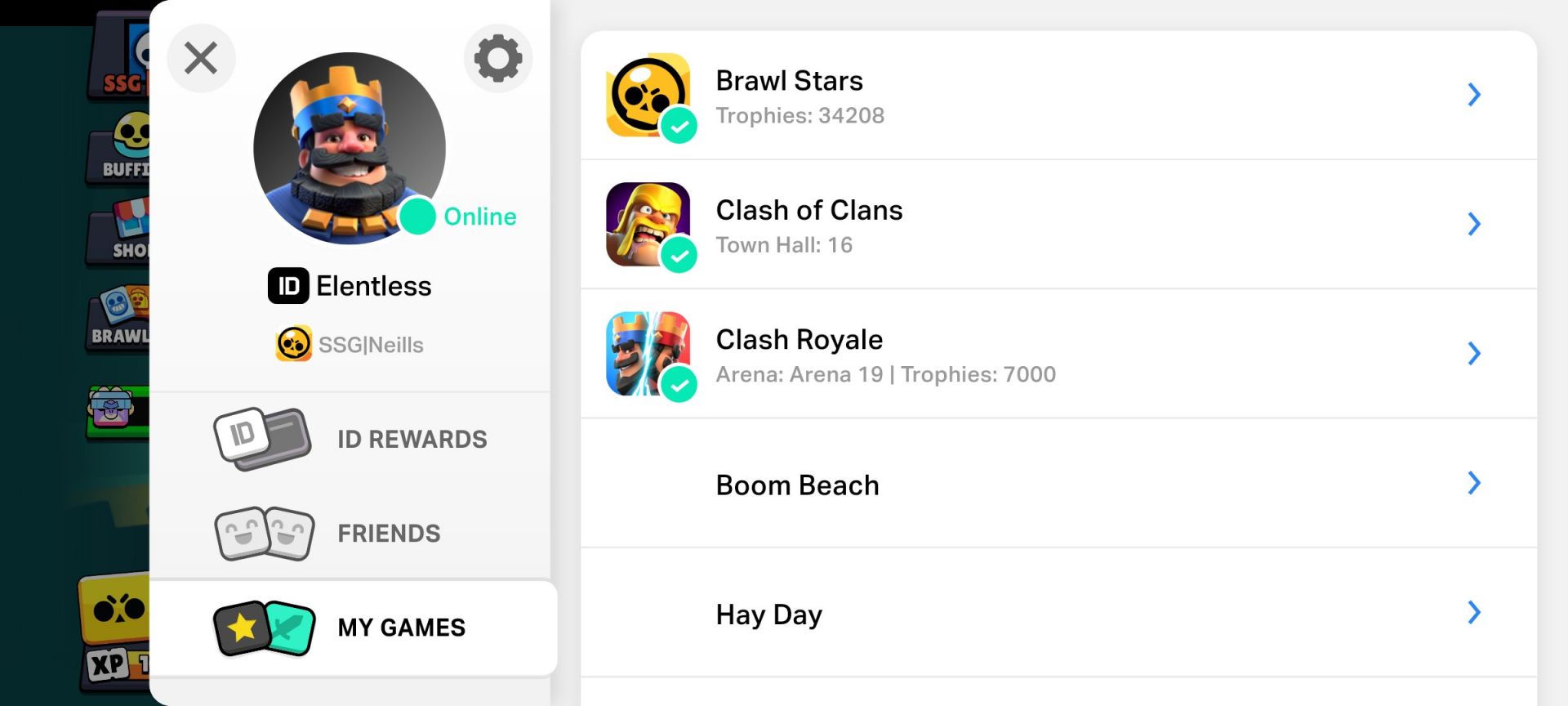Image resolution: width=1568 pixels, height=706 pixels.
Task: Close the Supercell ID panel
Action: click(x=201, y=58)
